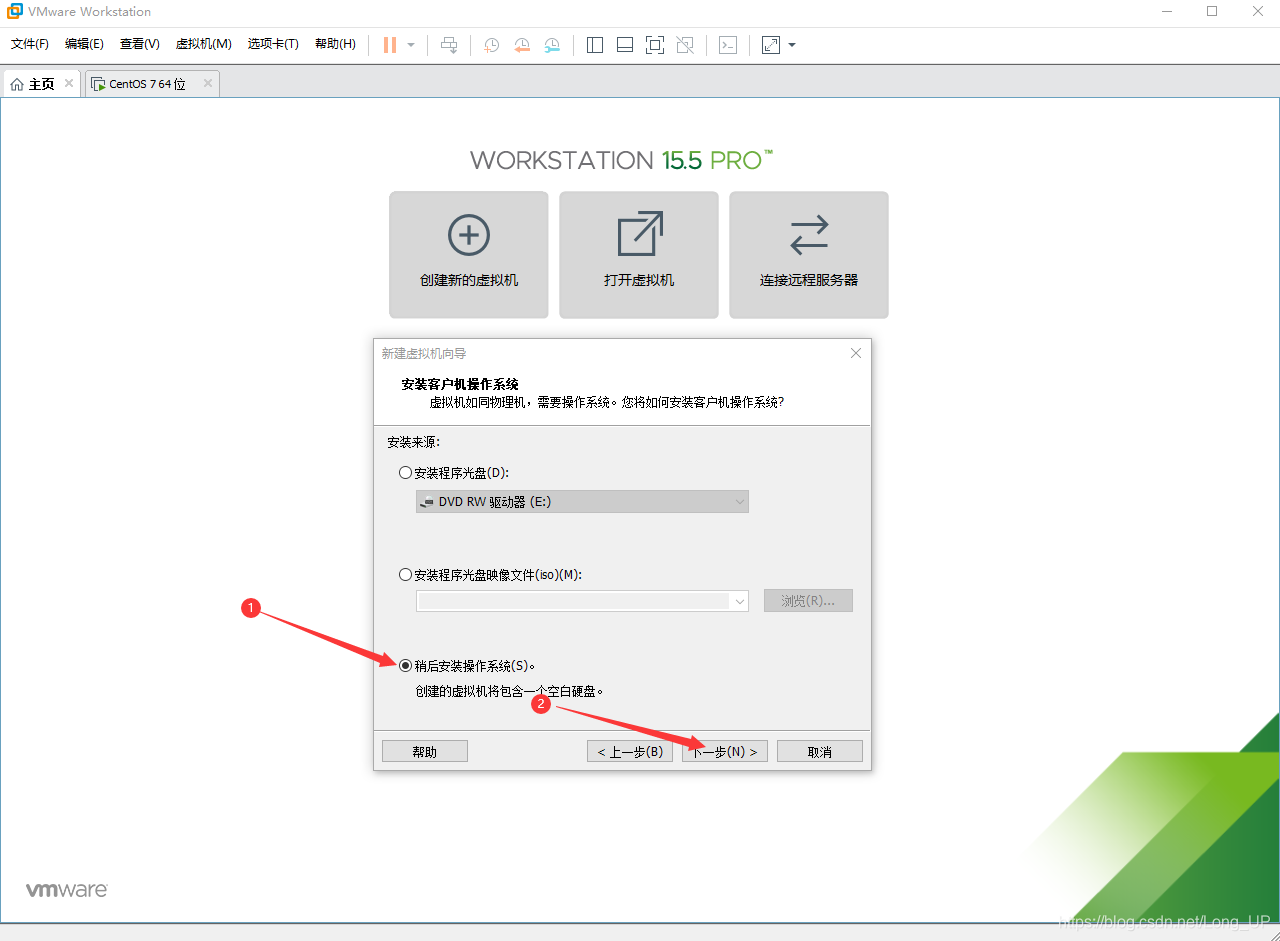Click the console view terminal icon

728,45
